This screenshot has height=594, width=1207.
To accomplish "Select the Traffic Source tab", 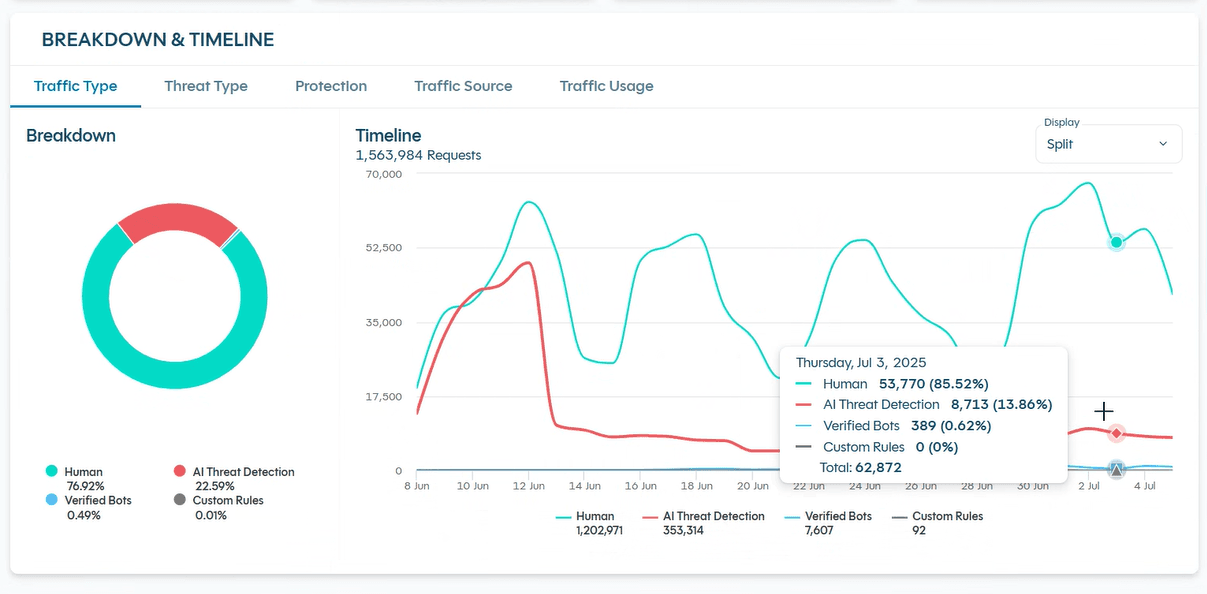I will coord(463,86).
